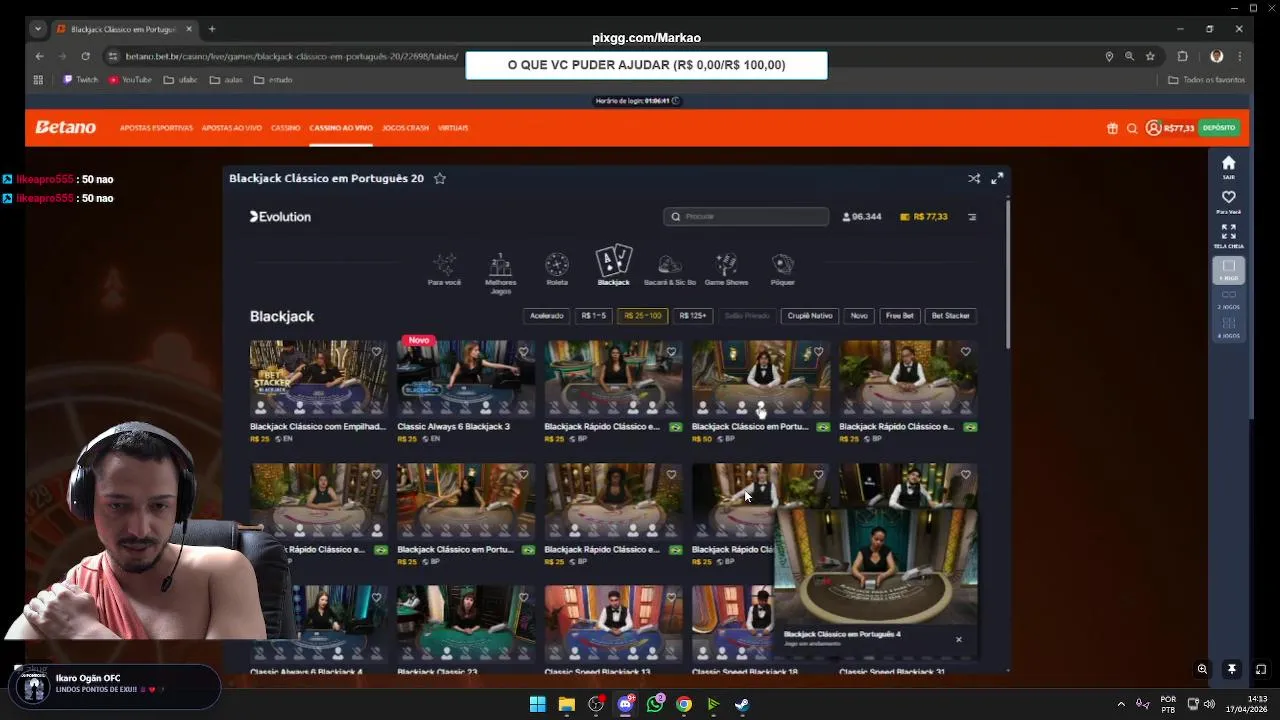
Task: Toggle the Novo filter
Action: pyautogui.click(x=859, y=316)
